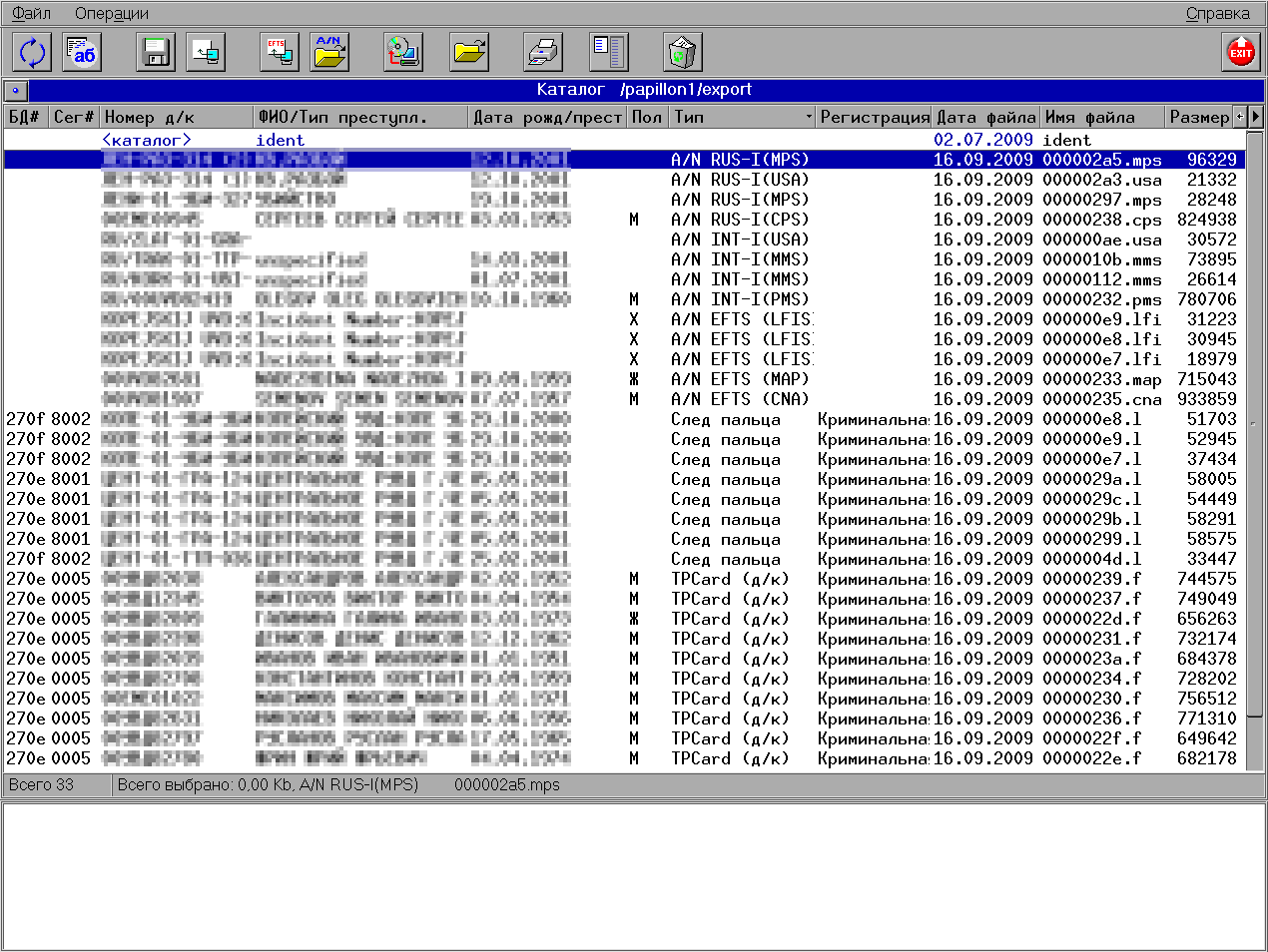Select file 000002a5.mps

pyautogui.click(x=625, y=160)
